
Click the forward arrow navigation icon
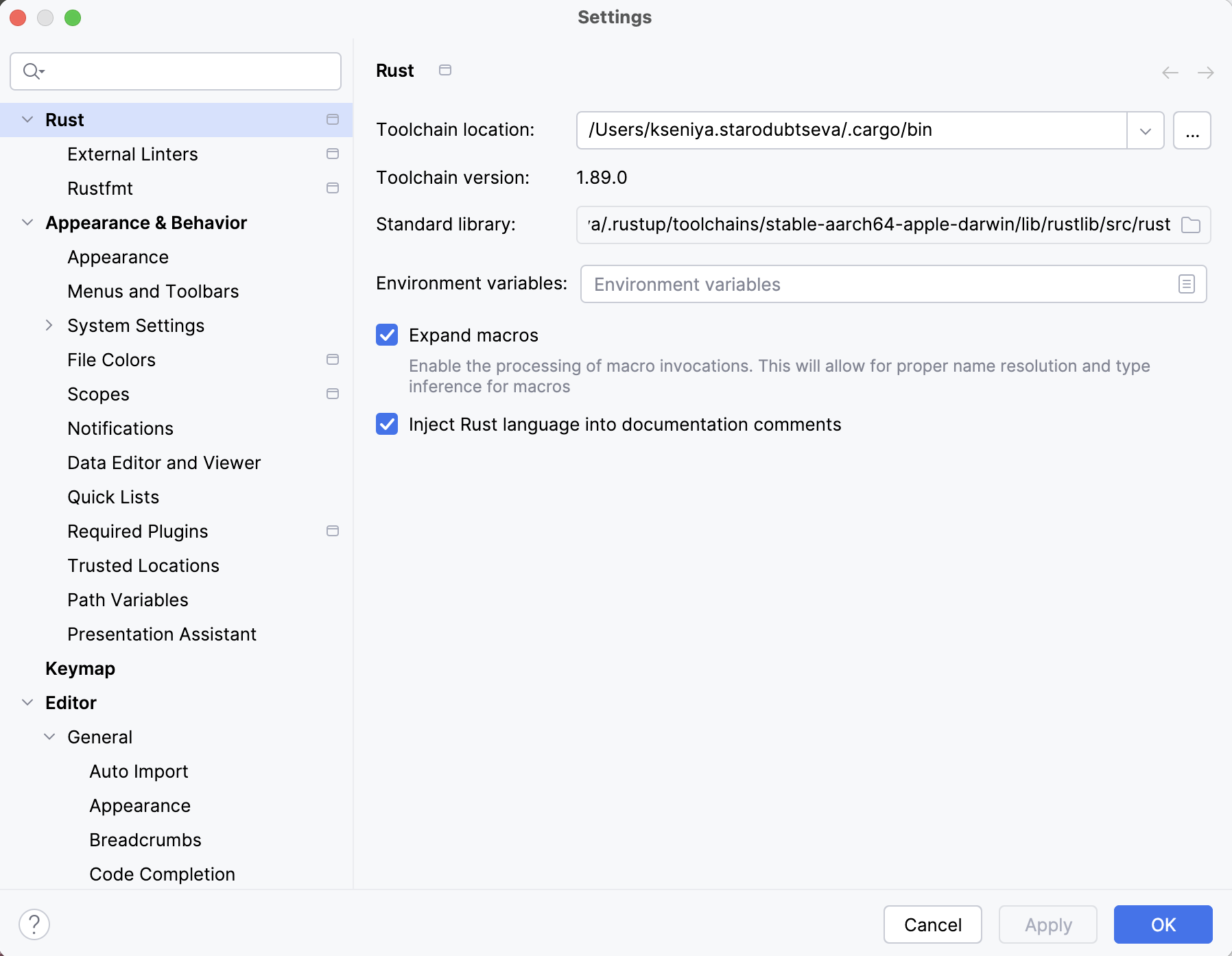pos(1206,73)
